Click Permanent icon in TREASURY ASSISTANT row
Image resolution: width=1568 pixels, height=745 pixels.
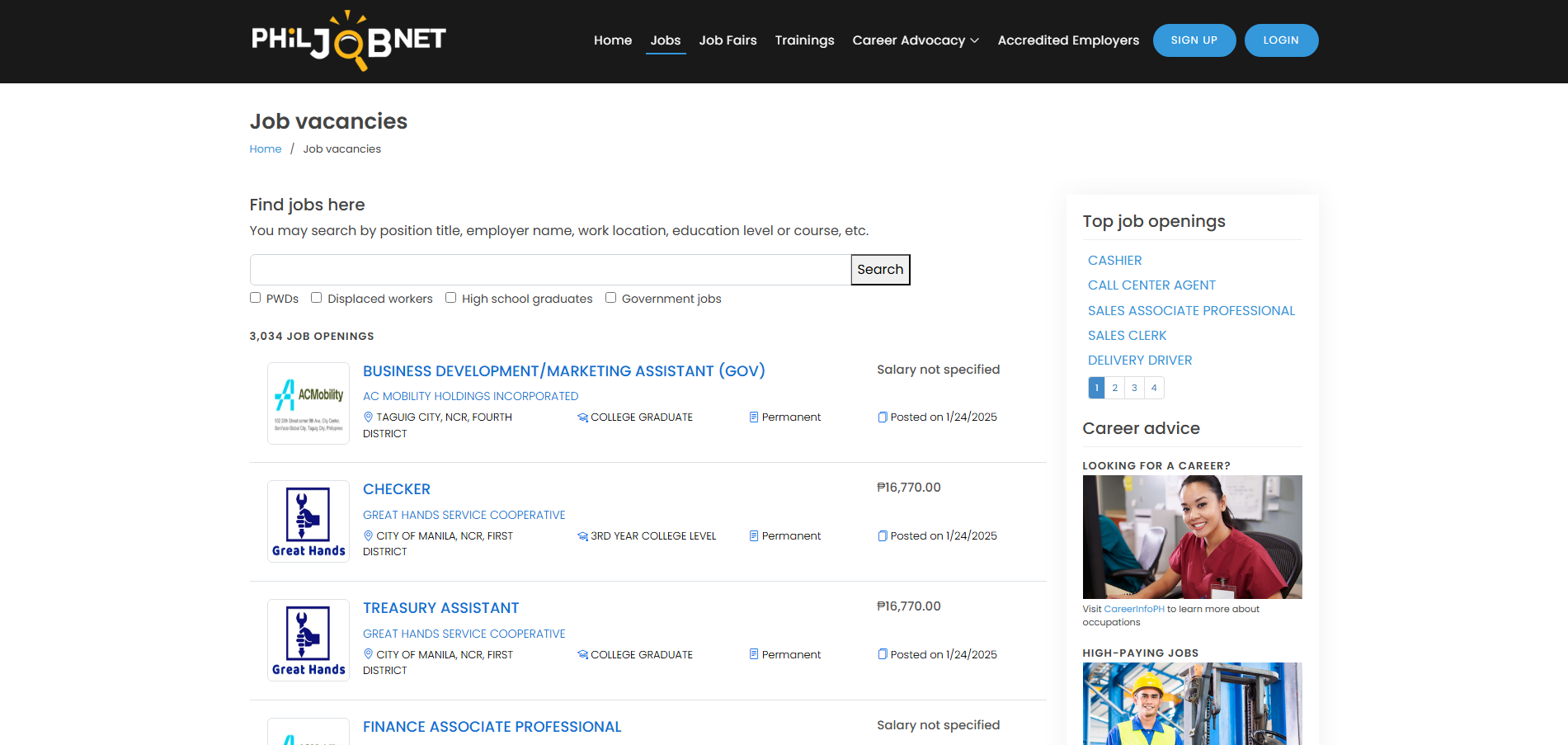754,654
